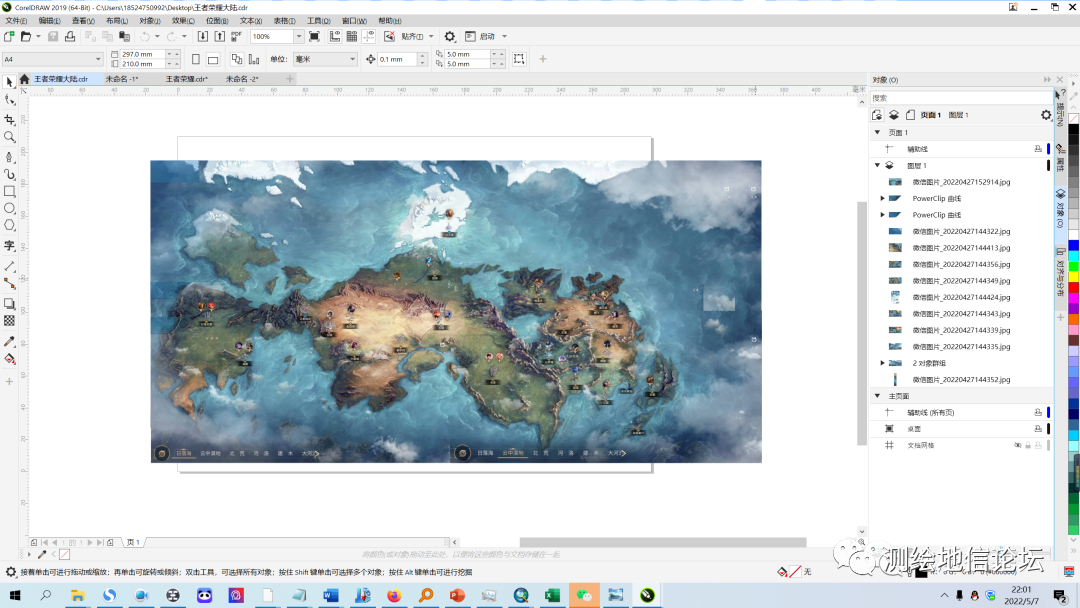Select the Pick tool in toolbox

tap(10, 82)
